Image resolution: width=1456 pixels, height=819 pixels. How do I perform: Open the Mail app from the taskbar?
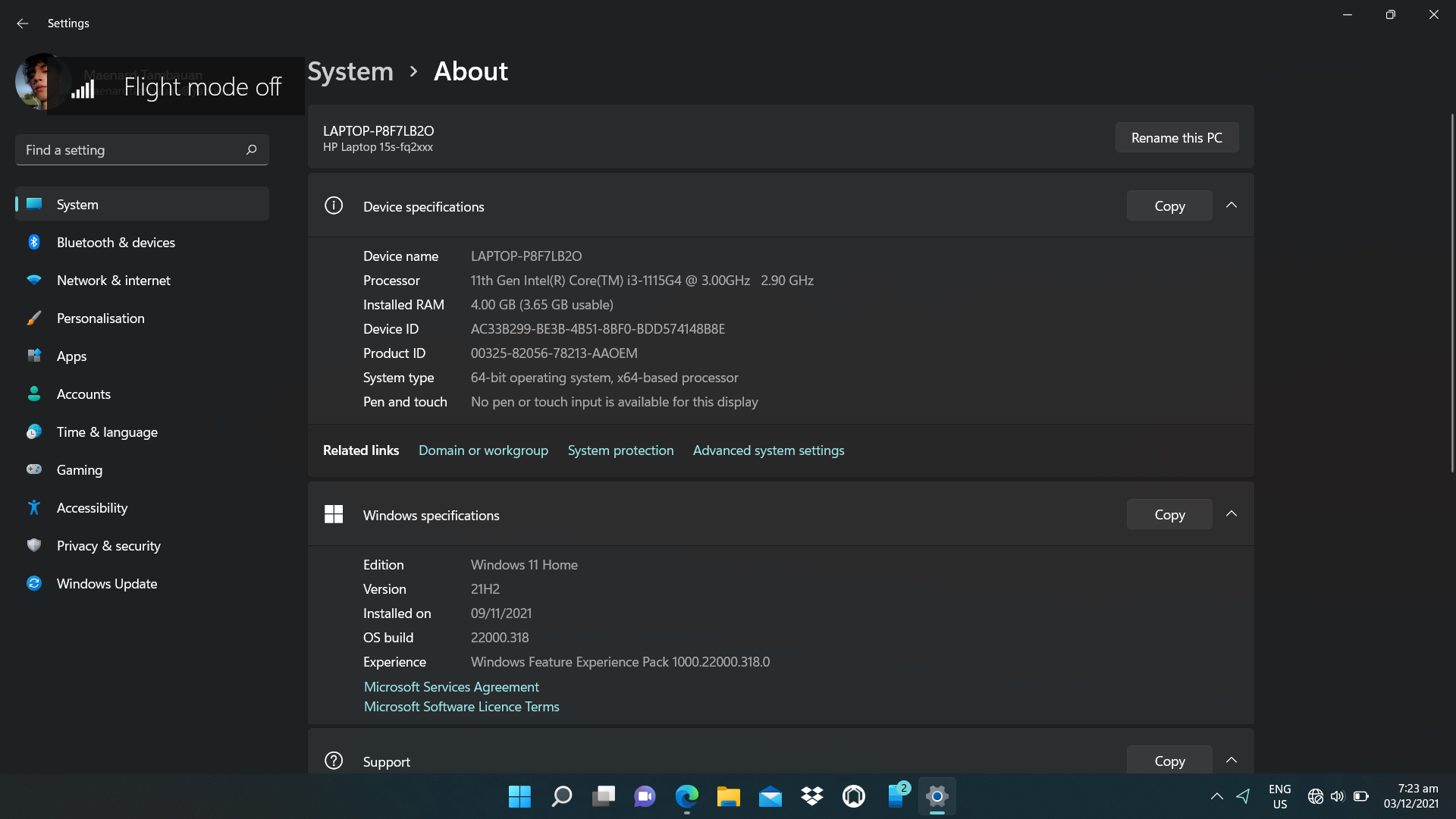pyautogui.click(x=770, y=796)
